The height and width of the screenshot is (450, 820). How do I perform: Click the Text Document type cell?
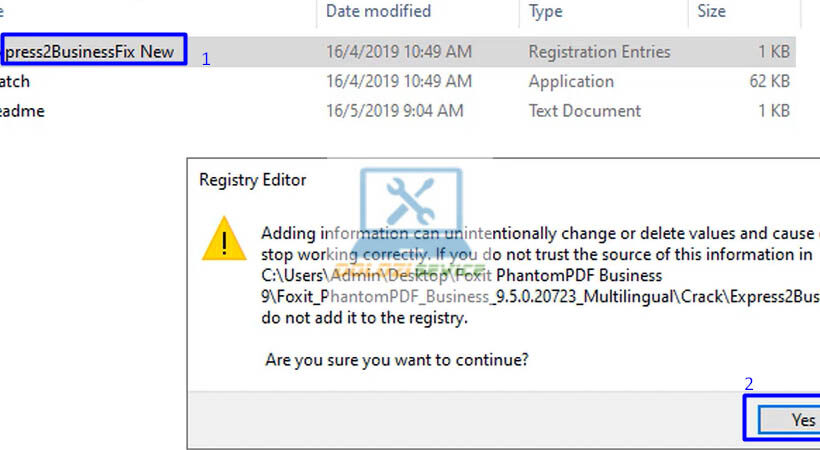[x=585, y=111]
